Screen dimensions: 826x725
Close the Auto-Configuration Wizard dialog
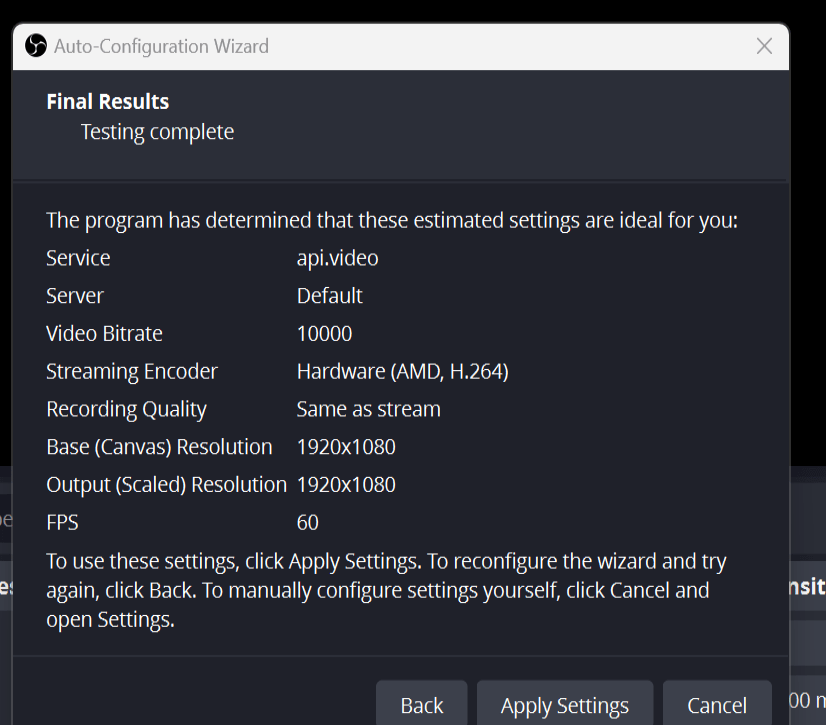pos(764,46)
